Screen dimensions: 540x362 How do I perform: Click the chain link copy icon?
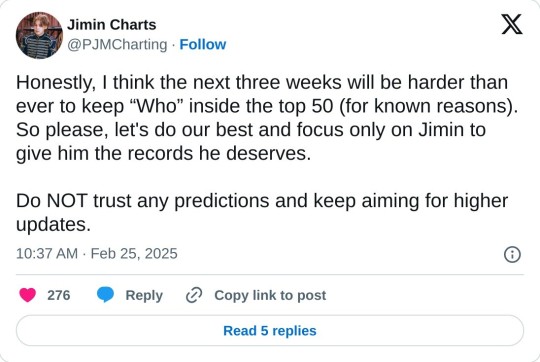(194, 295)
